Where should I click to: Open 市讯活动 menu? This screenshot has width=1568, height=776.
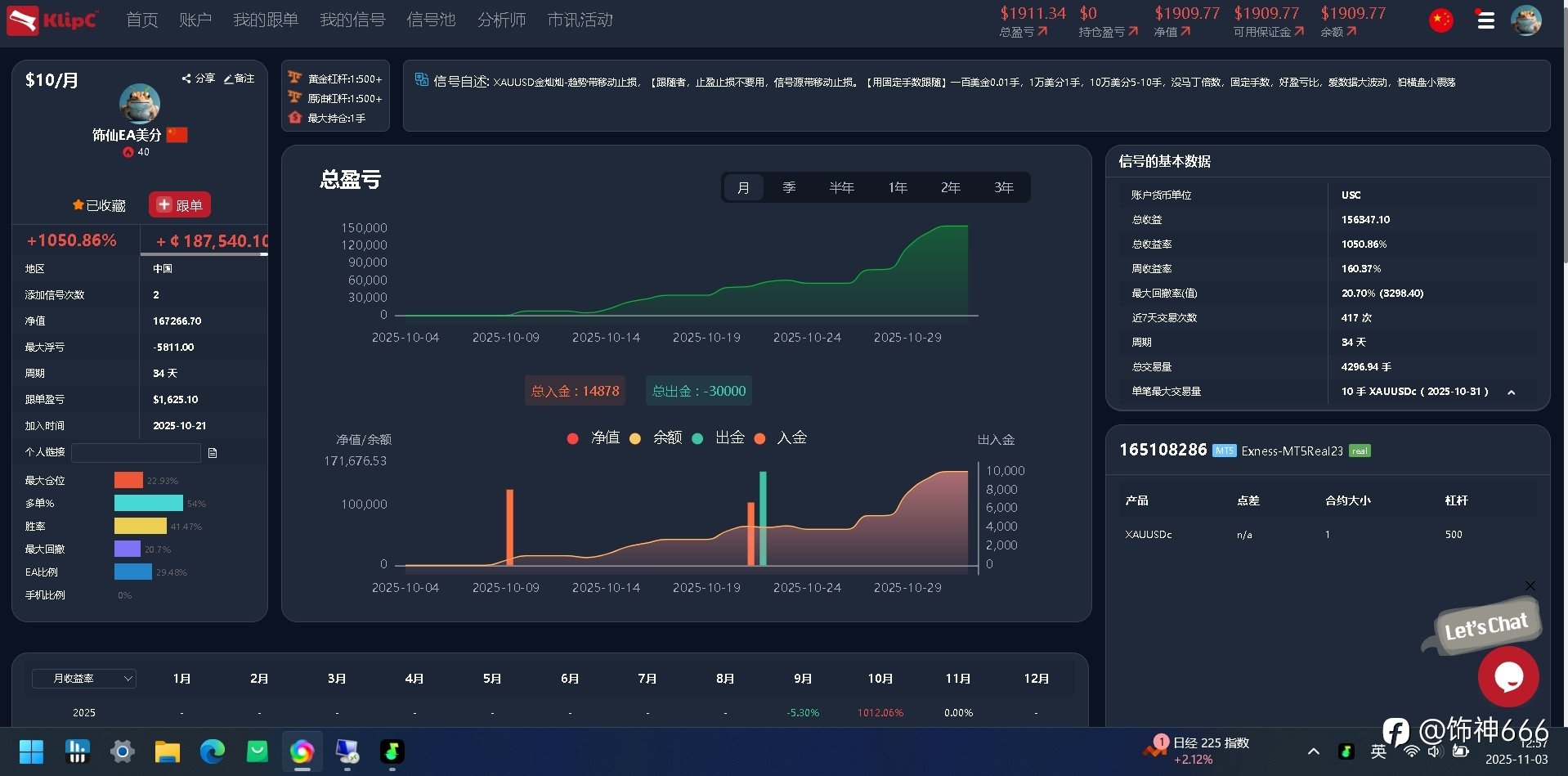tap(580, 20)
